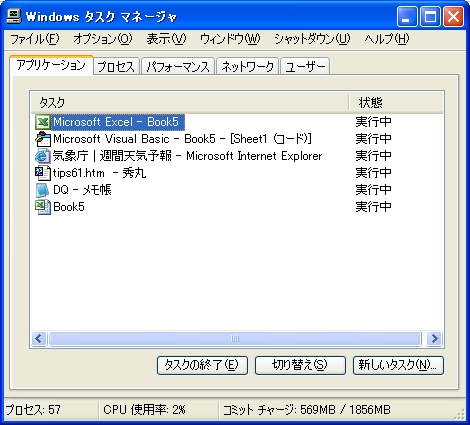This screenshot has height=425, width=470.
Task: Click the Visual Basic icon in task list
Action: click(43, 139)
